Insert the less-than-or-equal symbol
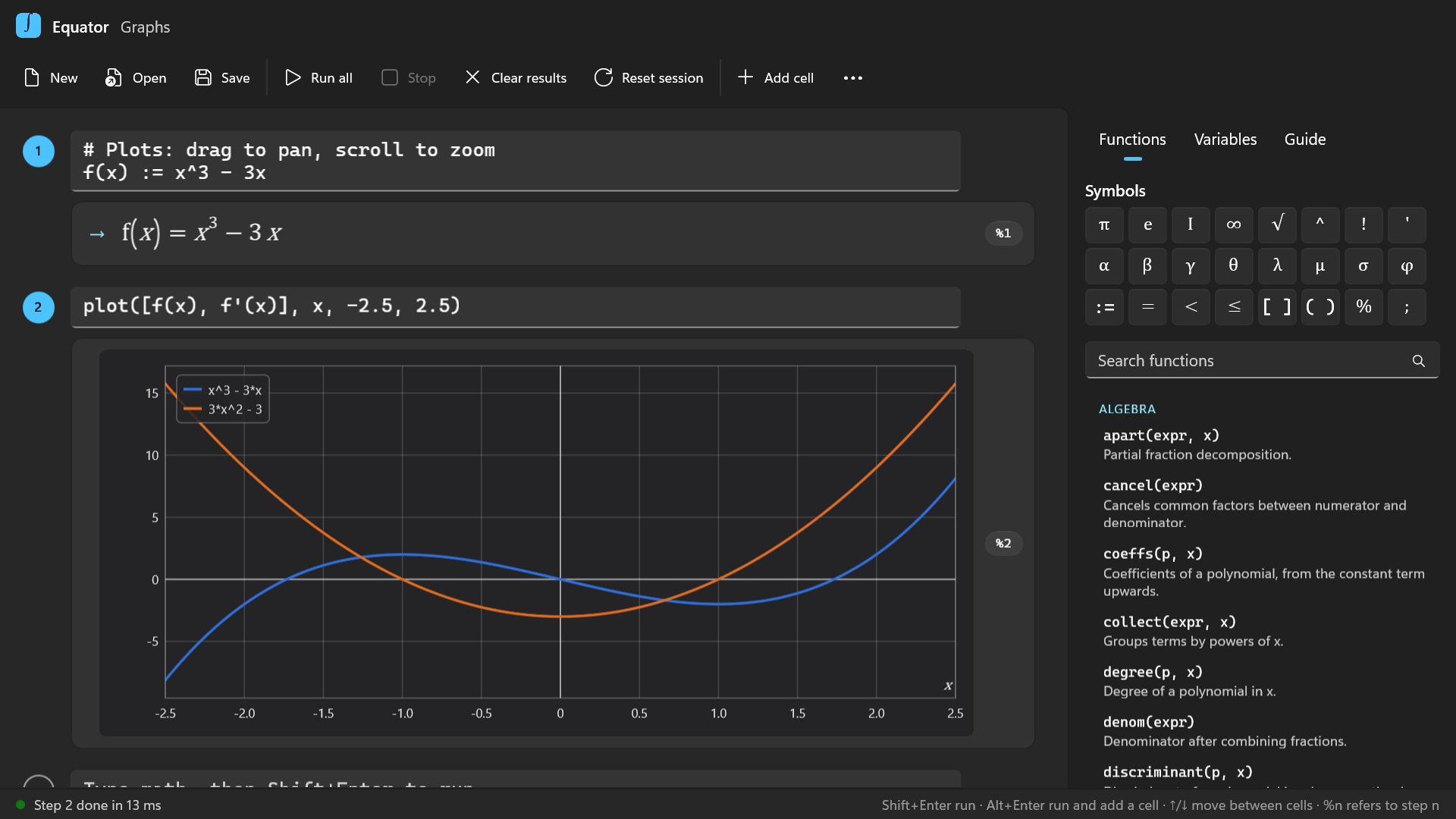 pos(1234,306)
